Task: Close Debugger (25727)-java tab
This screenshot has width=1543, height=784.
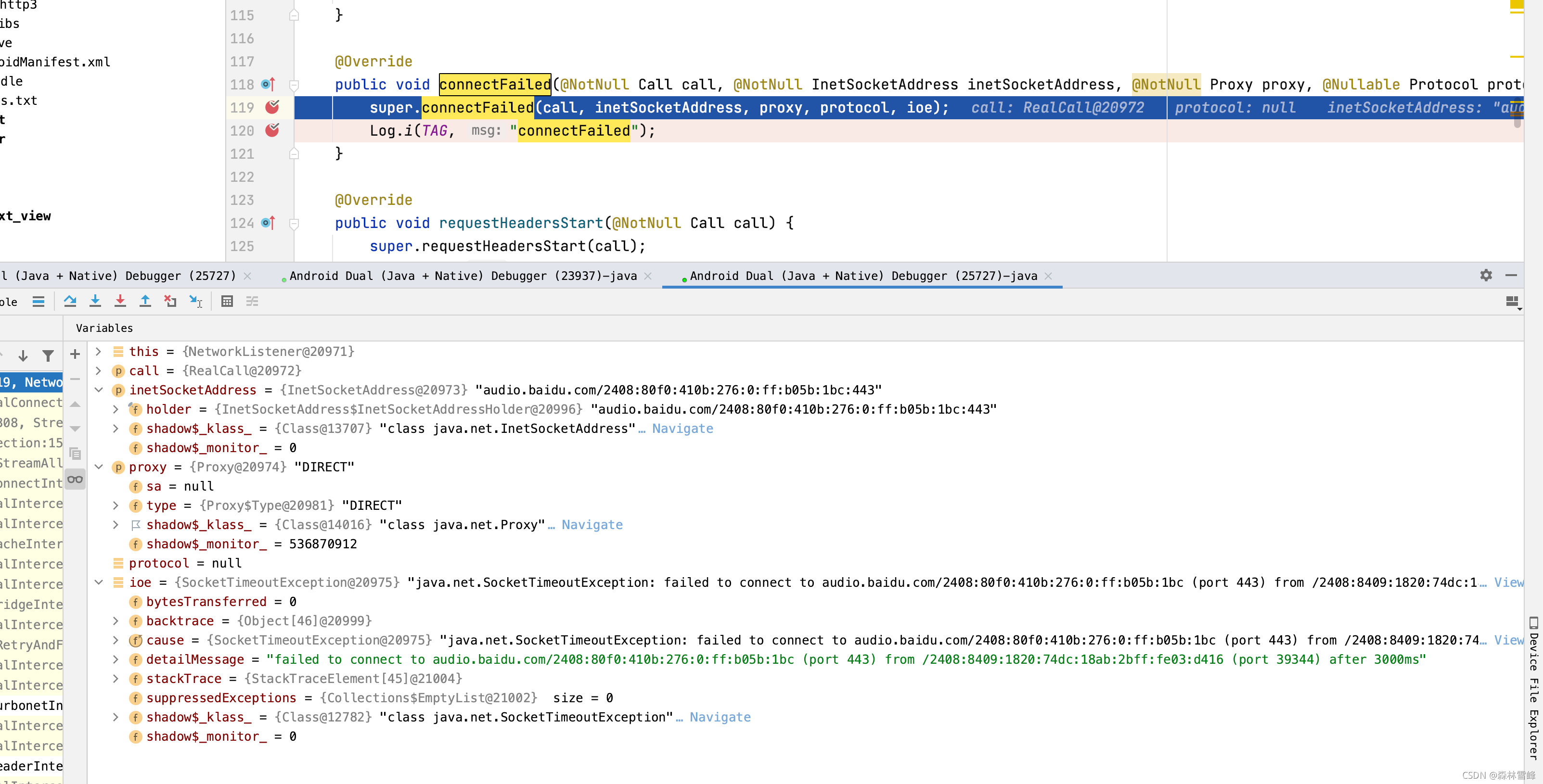Action: [1048, 276]
